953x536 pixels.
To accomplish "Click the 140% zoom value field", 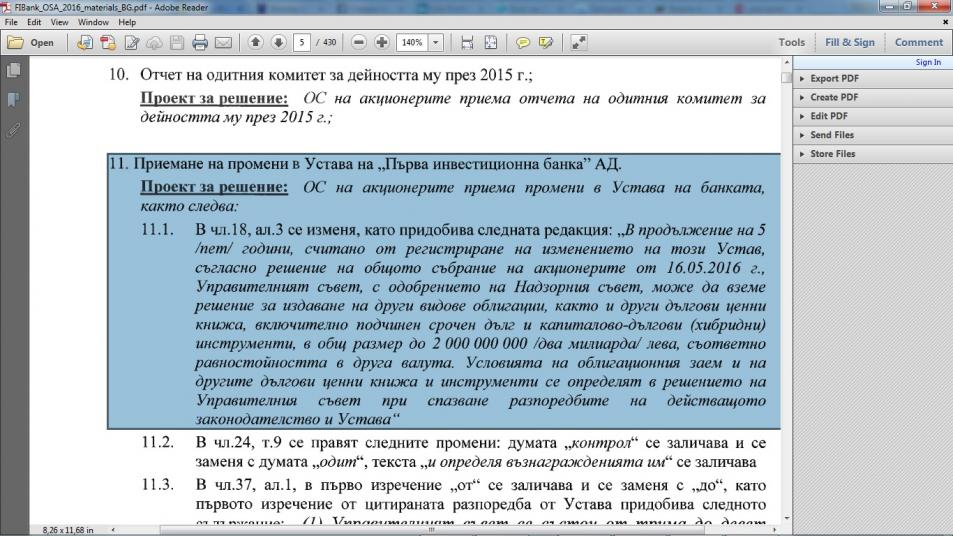I will point(412,43).
